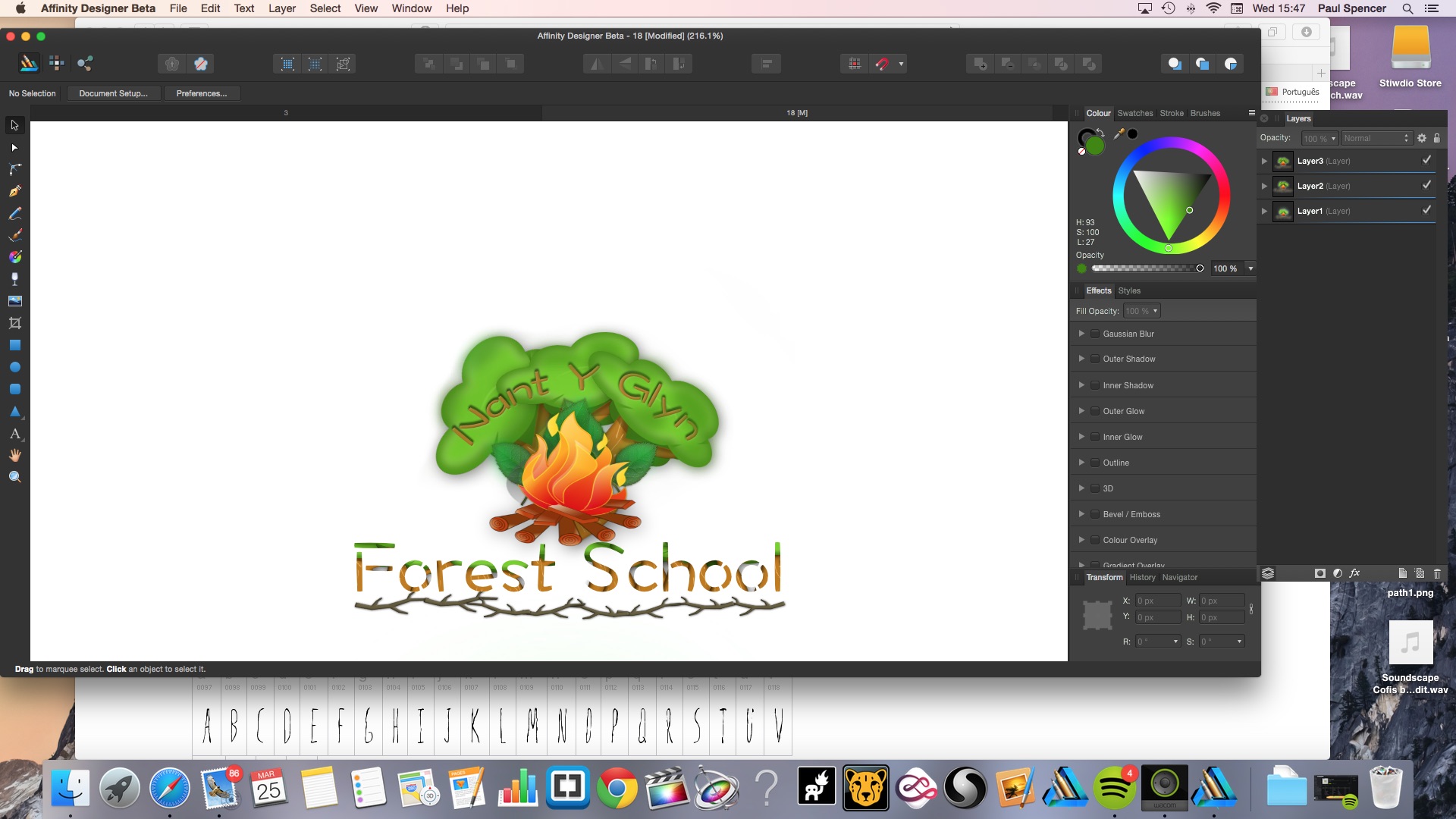1456x819 pixels.
Task: Click the layer effects fx icon
Action: click(x=1354, y=573)
